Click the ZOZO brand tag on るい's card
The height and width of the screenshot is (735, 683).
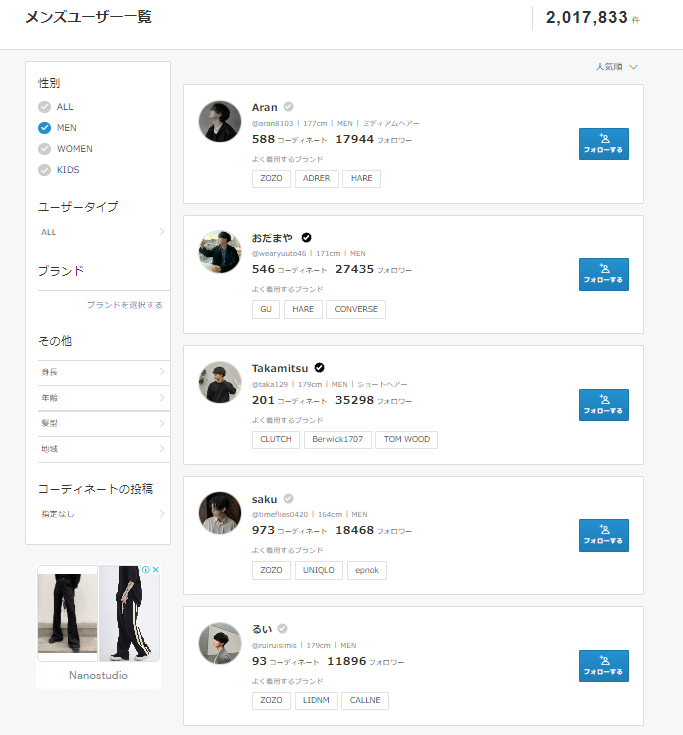[271, 701]
